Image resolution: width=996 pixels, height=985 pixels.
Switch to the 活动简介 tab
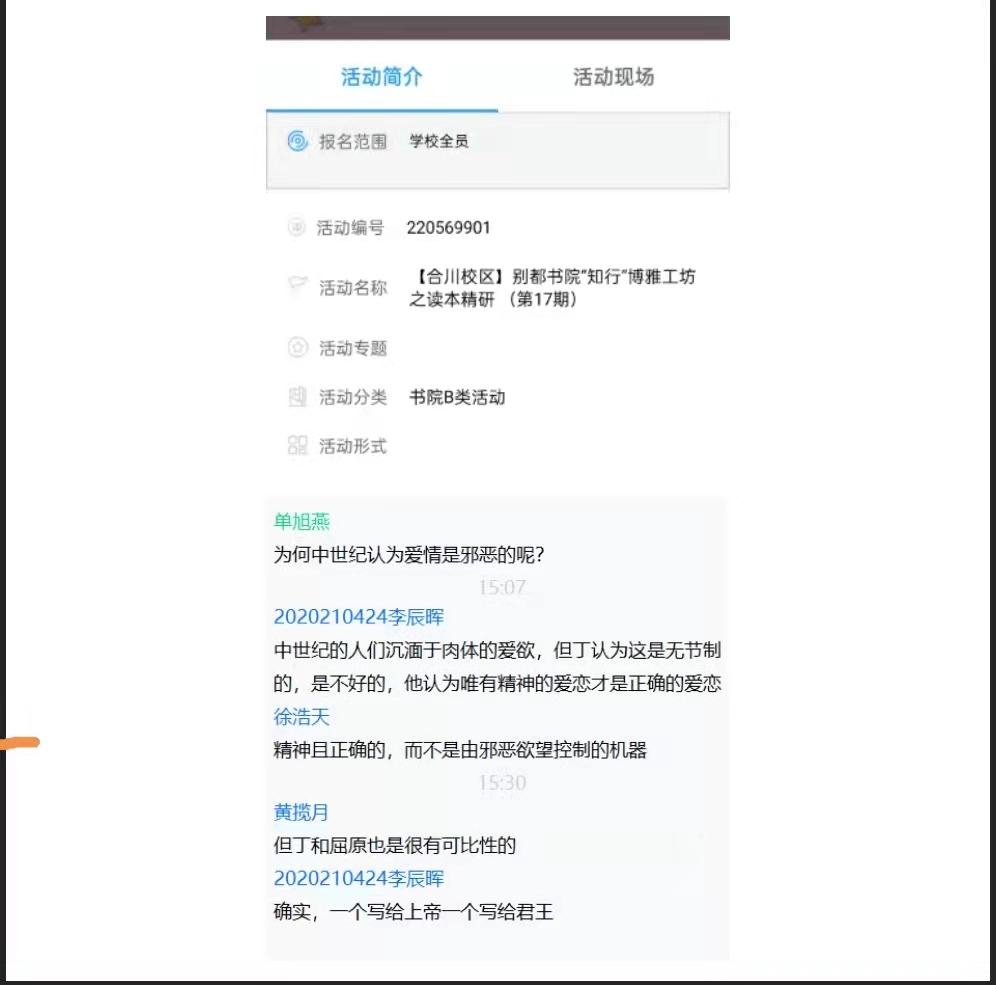[381, 77]
